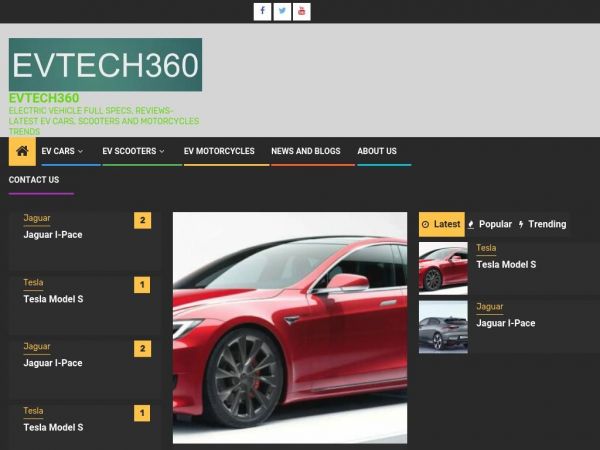Switch to the Latest tab
Screen dimensions: 600x450
pos(442,224)
